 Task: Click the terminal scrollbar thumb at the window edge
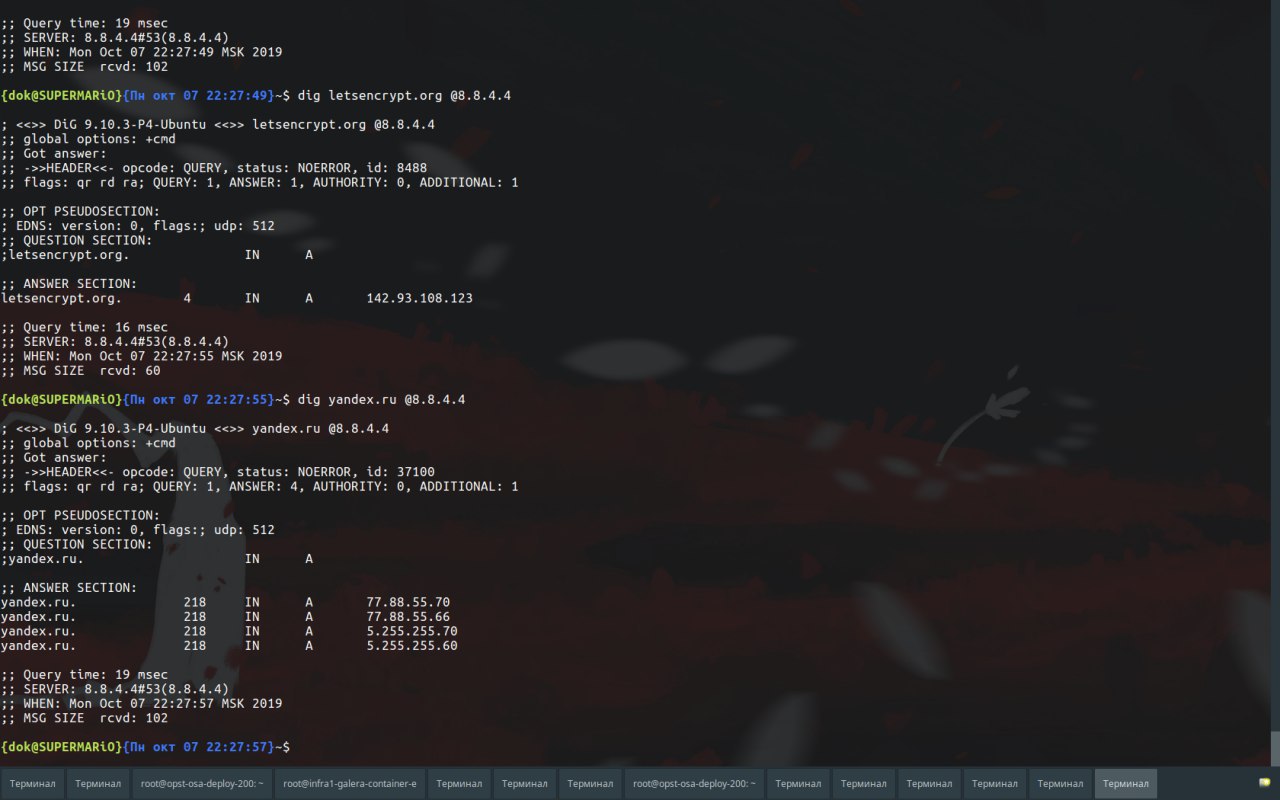1275,748
